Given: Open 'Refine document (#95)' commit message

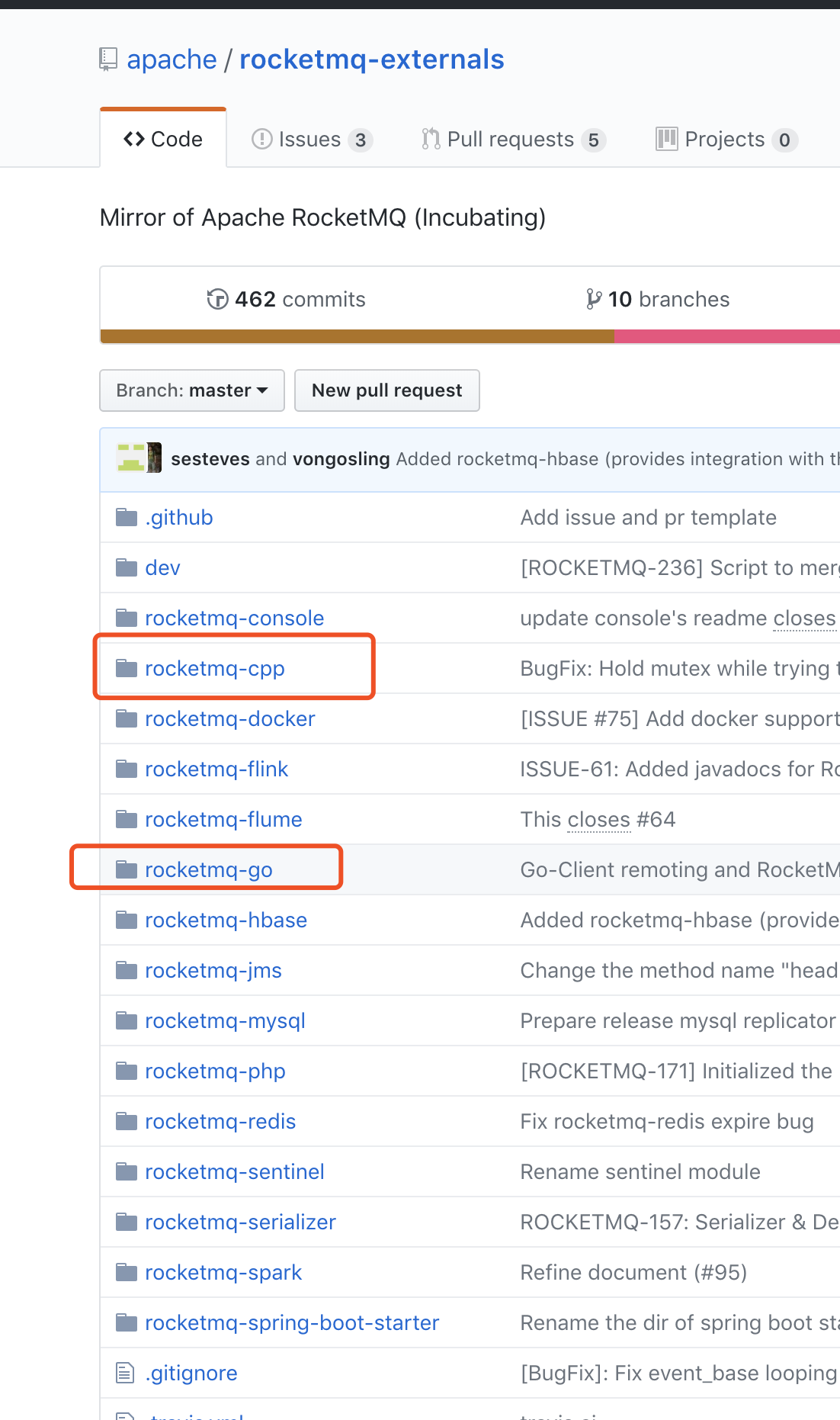Looking at the screenshot, I should click(x=633, y=1273).
